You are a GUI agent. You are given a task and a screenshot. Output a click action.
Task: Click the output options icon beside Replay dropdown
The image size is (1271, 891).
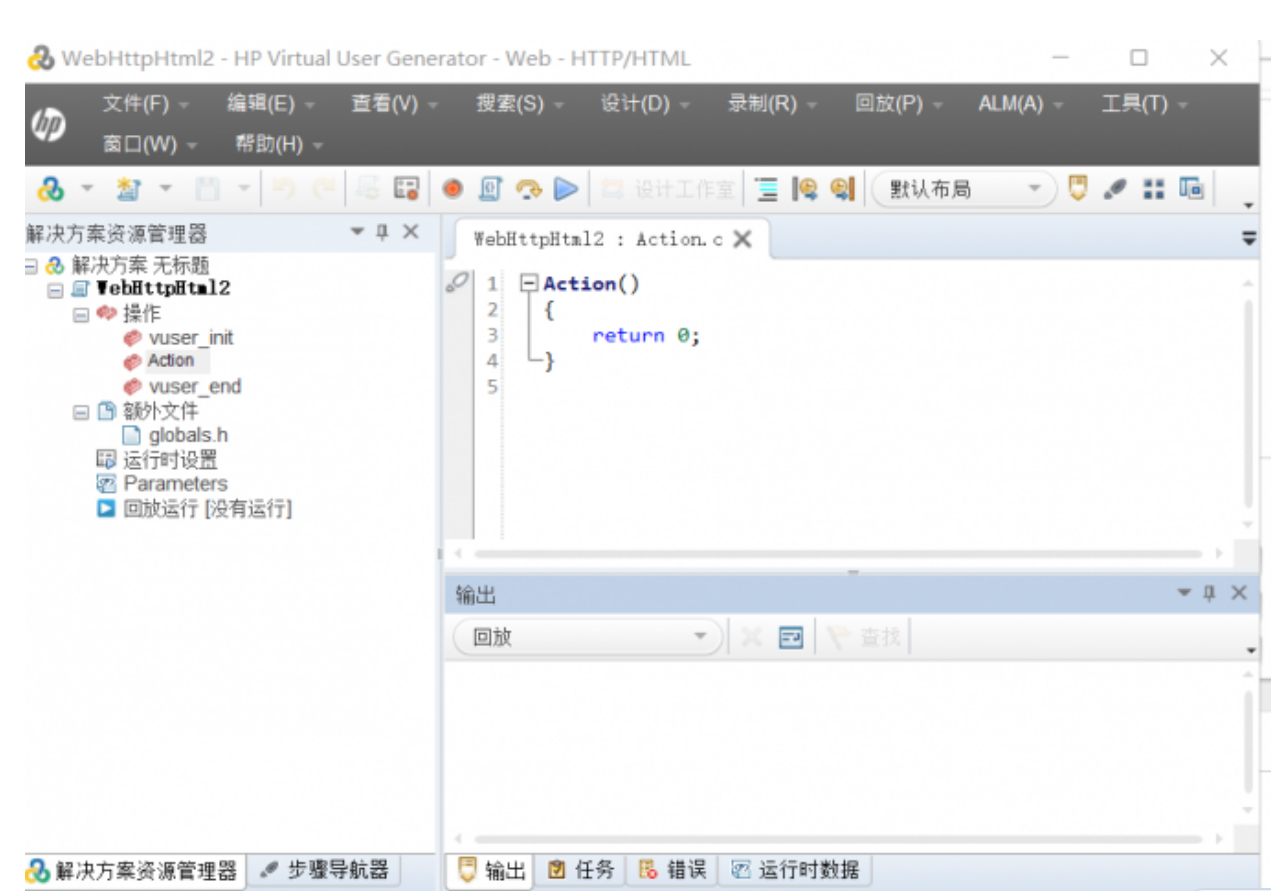791,637
